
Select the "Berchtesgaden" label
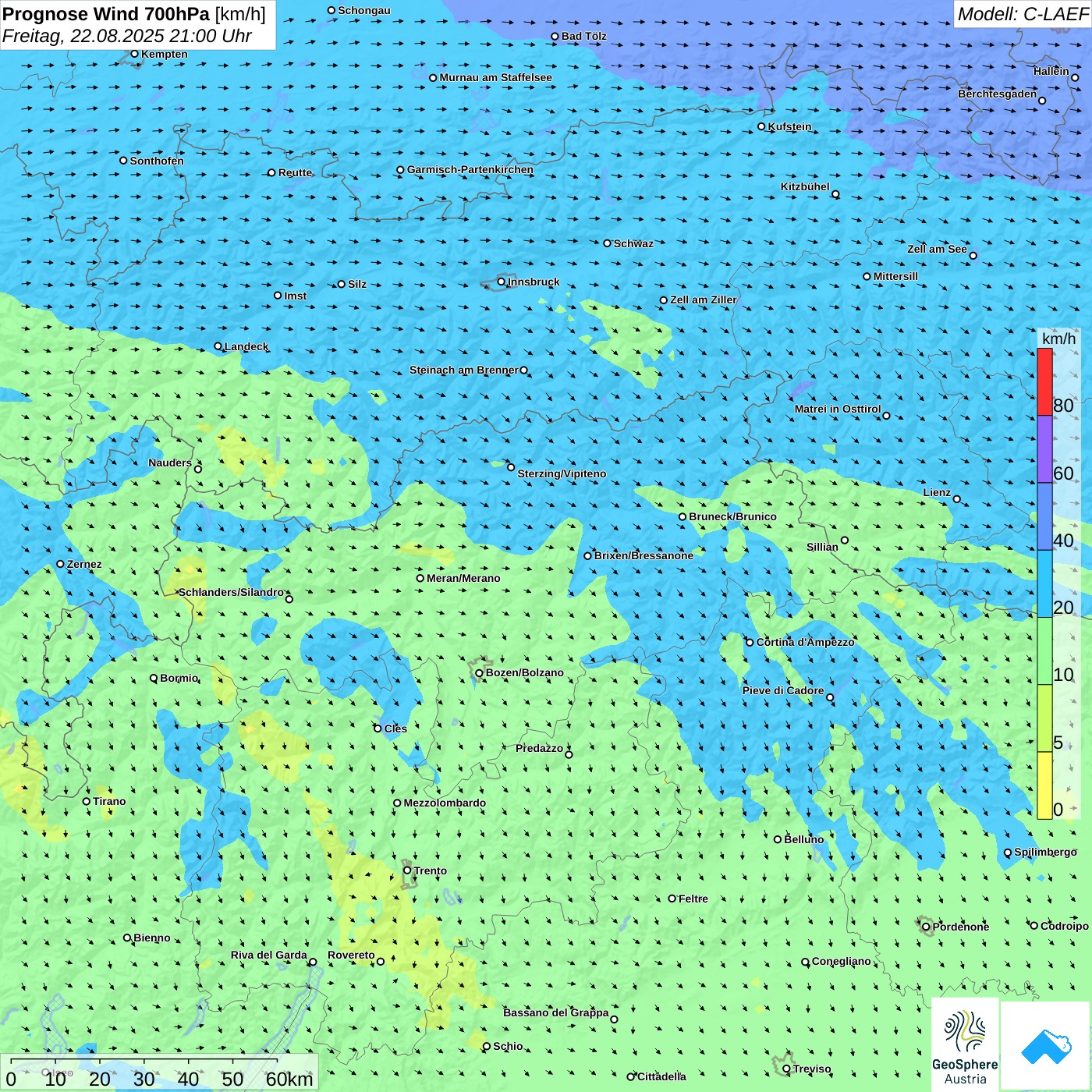pos(998,94)
